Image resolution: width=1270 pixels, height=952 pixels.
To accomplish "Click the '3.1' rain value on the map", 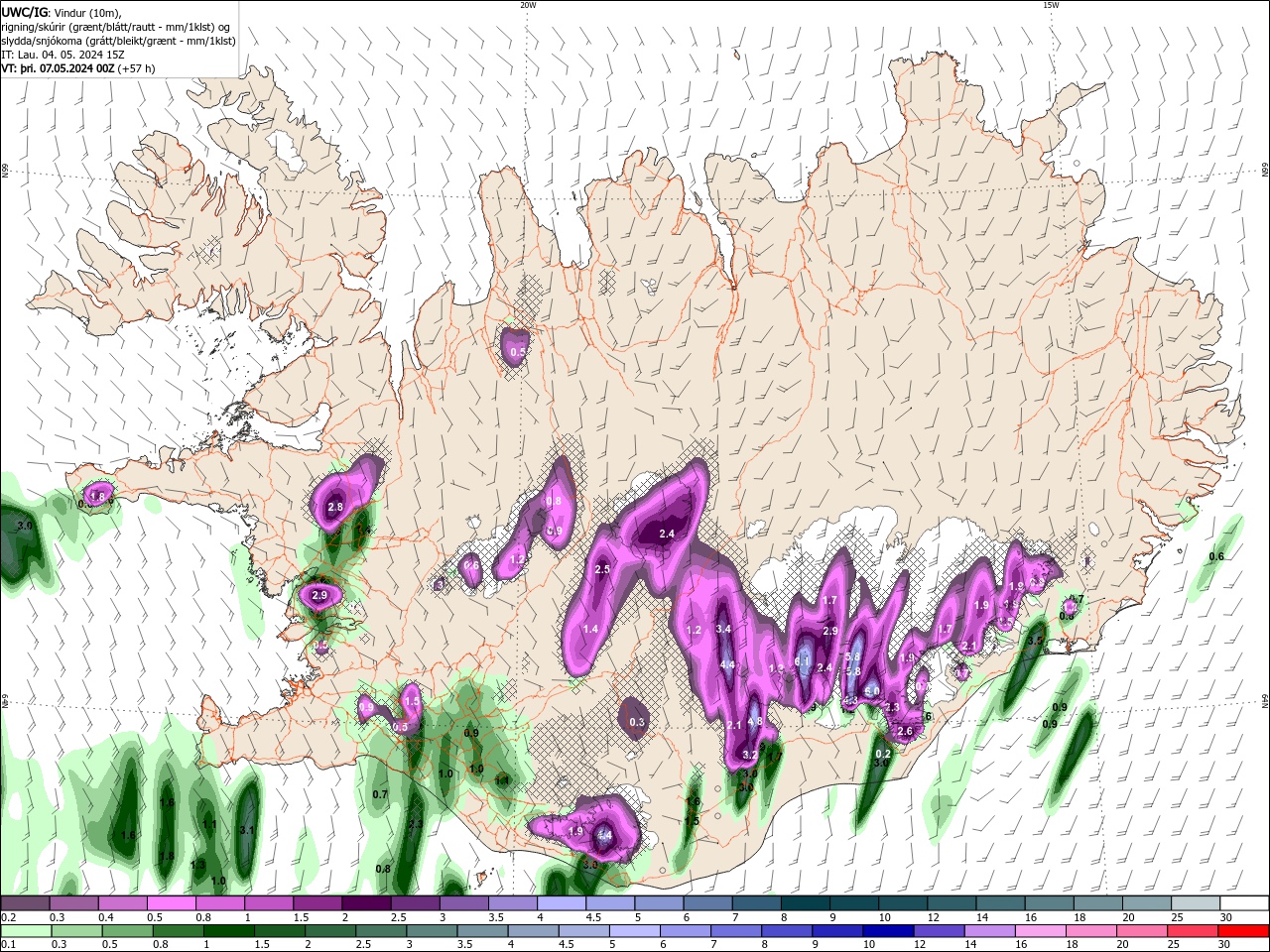I will pyautogui.click(x=248, y=830).
